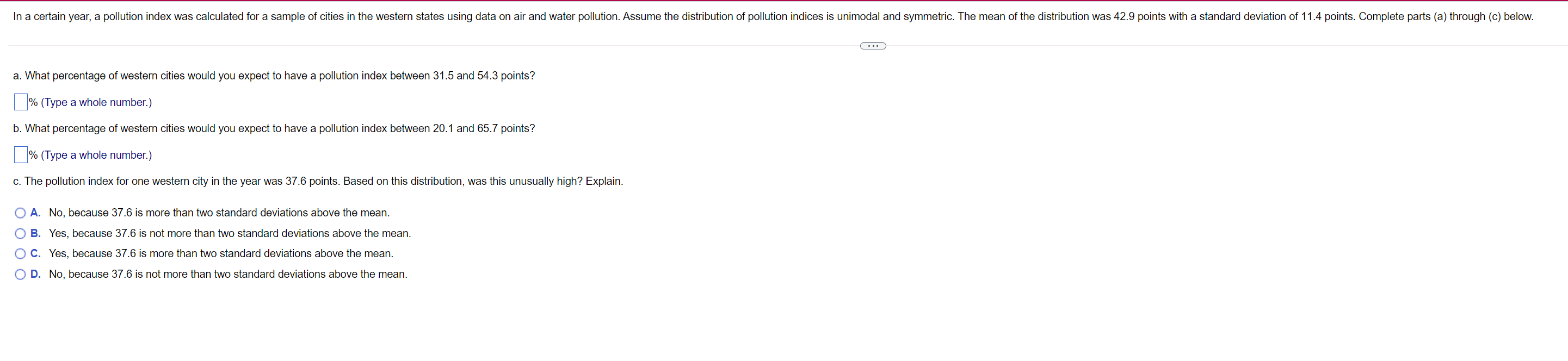This screenshot has width=1568, height=361.
Task: Click the part c question text
Action: pos(317,181)
